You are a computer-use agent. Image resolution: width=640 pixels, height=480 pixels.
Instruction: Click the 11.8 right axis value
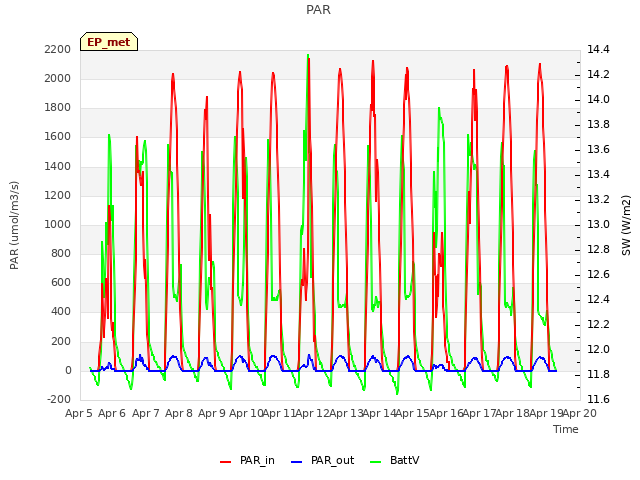coord(598,374)
